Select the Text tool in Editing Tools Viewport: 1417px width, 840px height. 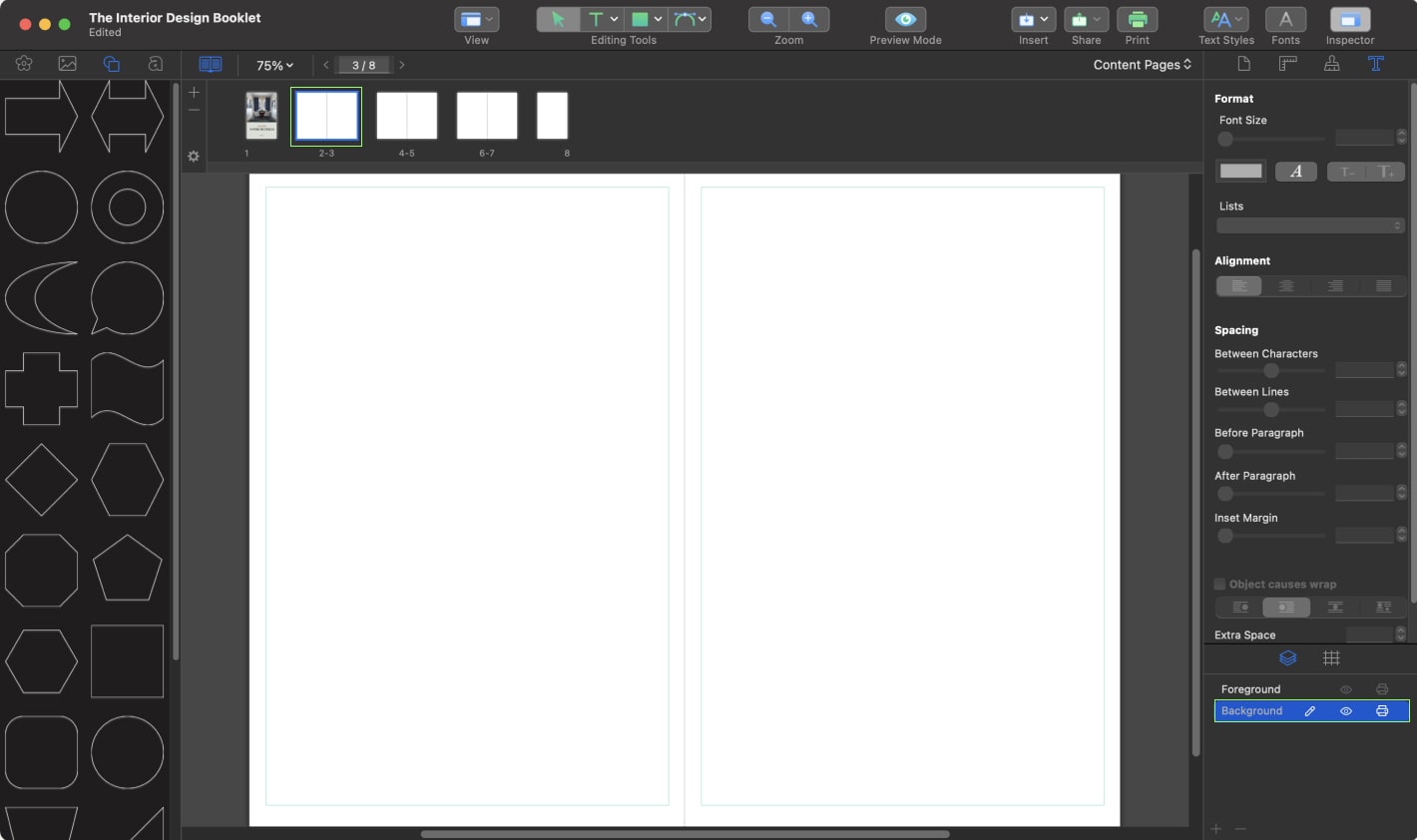point(596,18)
